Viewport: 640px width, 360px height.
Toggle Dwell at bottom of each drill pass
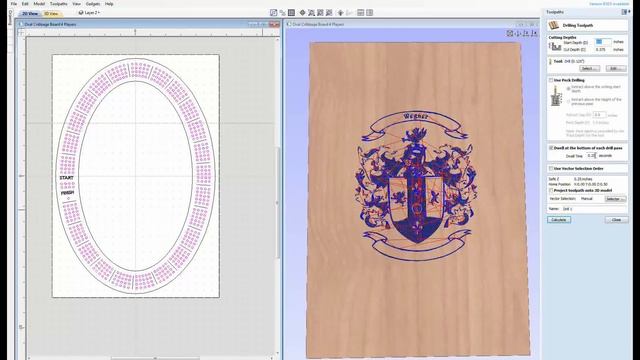(551, 148)
